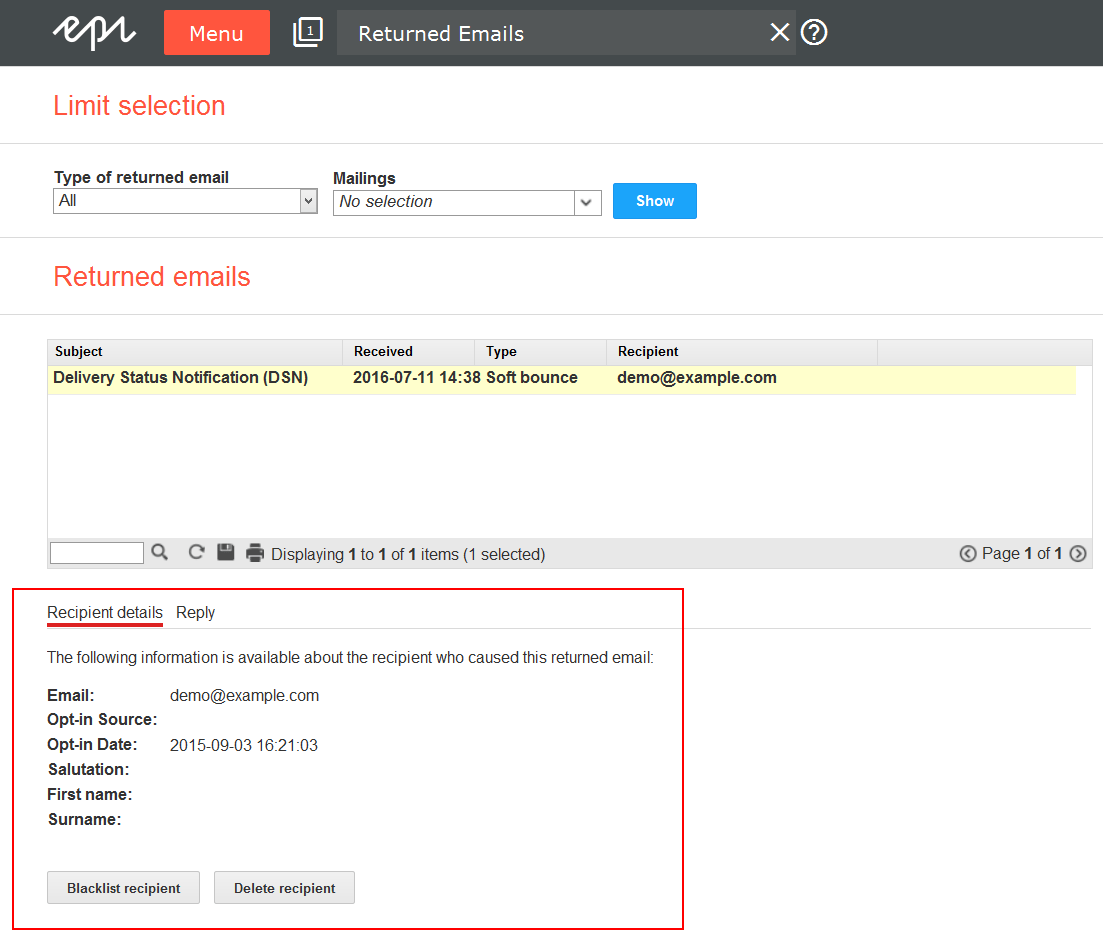Screen dimensions: 1103x949
Task: Click Delete recipient button
Action: [284, 888]
